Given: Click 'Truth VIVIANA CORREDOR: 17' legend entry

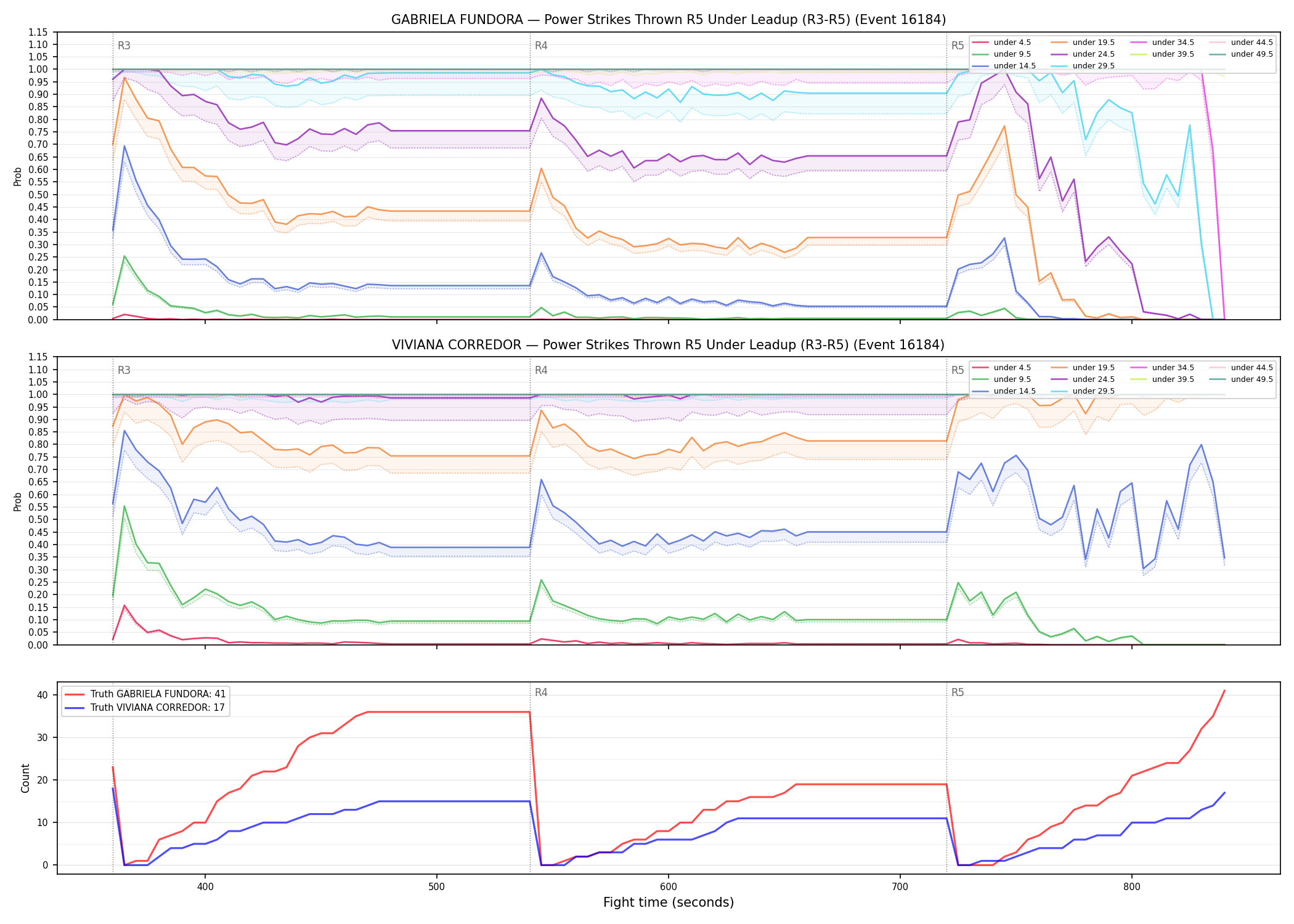Looking at the screenshot, I should 145,708.
